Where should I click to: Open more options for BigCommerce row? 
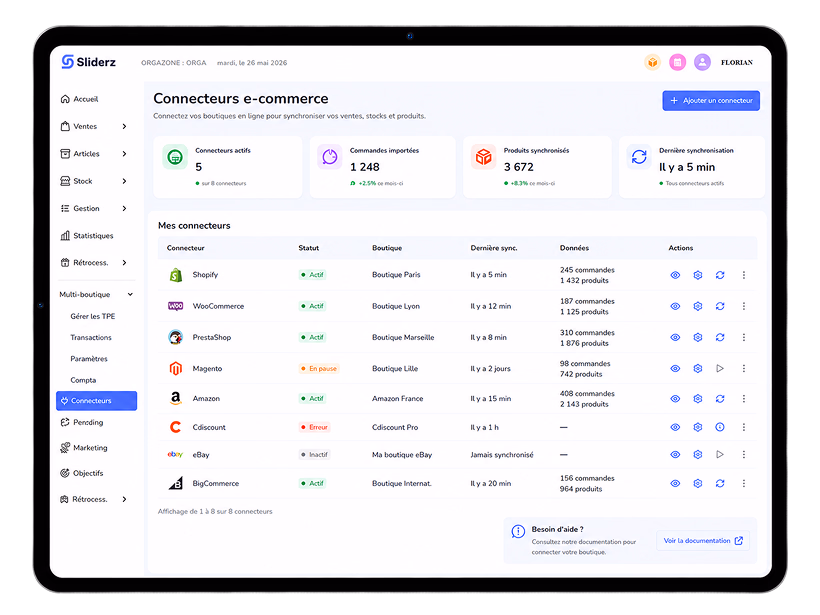pos(744,483)
